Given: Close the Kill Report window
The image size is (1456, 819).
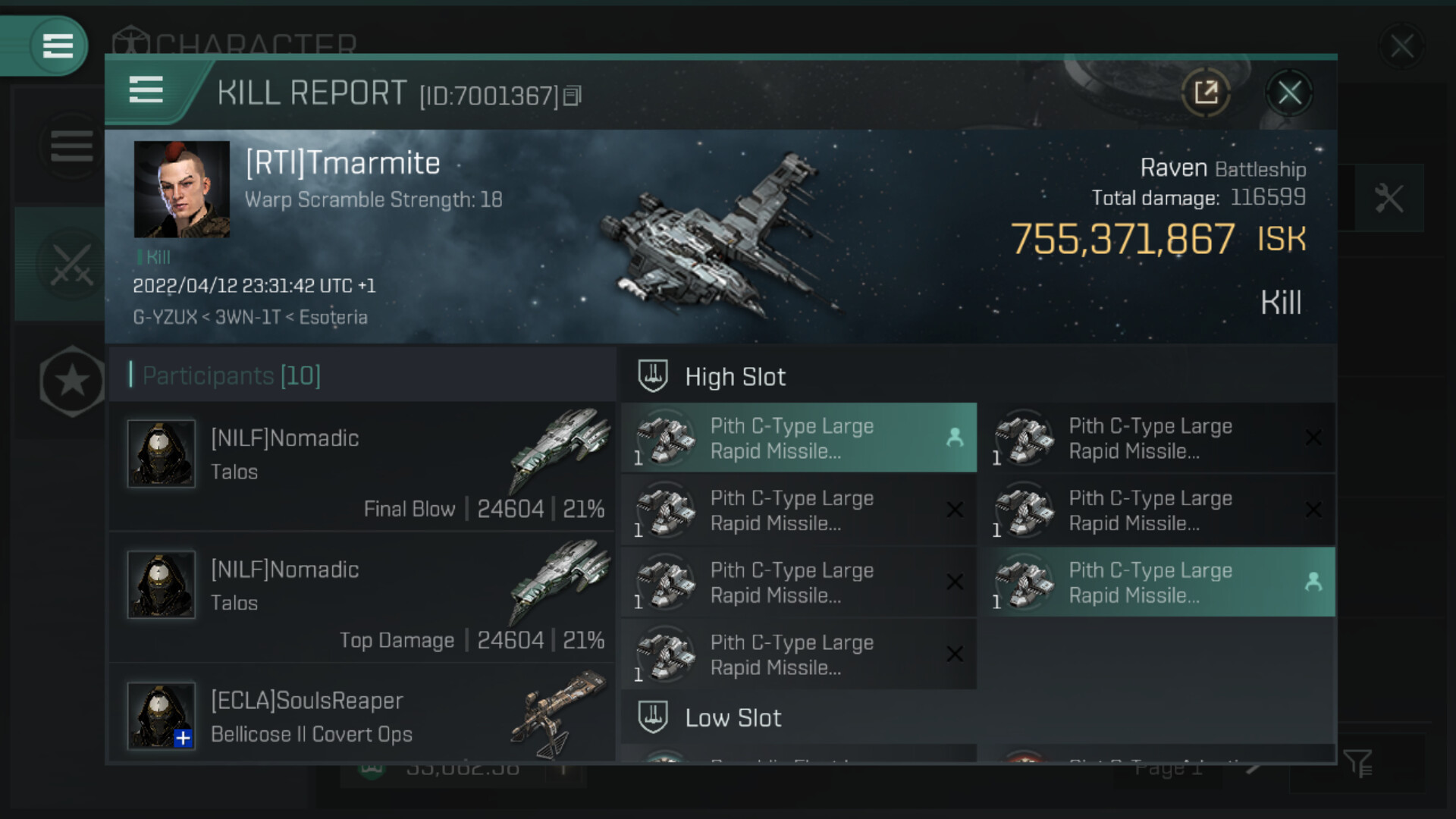Looking at the screenshot, I should pos(1289,93).
